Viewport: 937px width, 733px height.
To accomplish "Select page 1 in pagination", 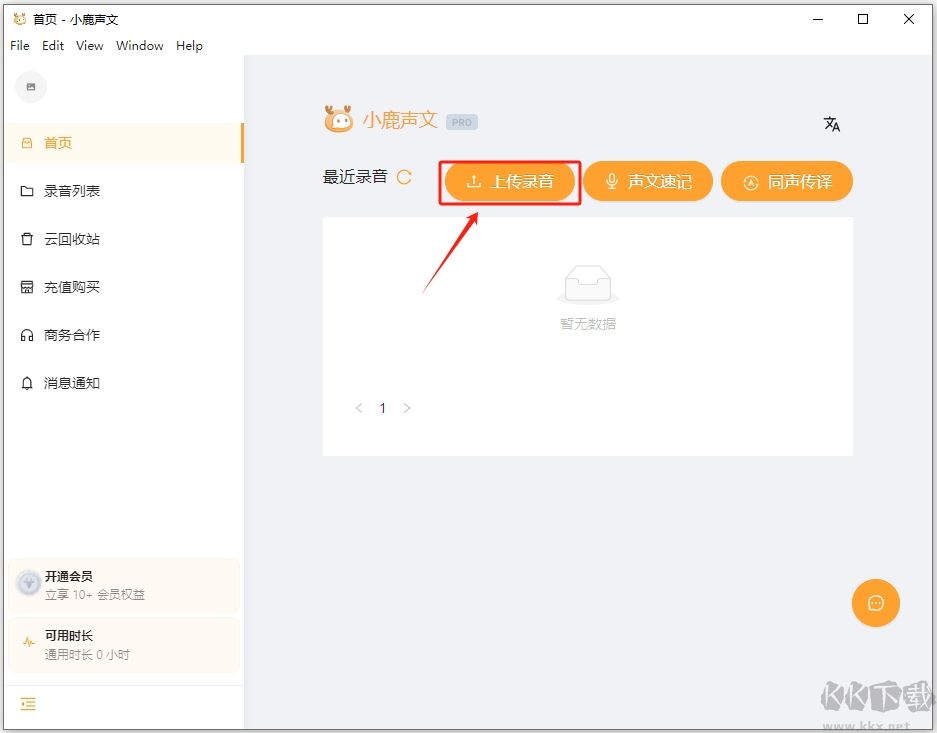I will [x=383, y=408].
